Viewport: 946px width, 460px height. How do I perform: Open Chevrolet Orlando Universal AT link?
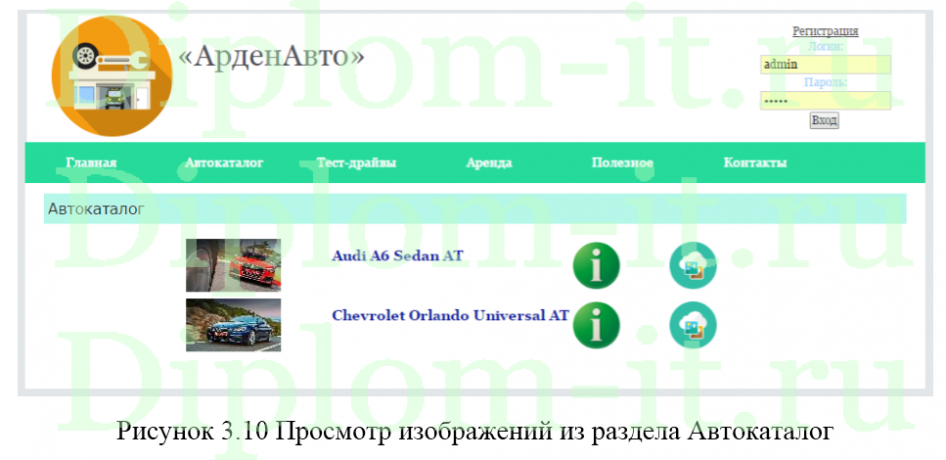click(x=450, y=315)
